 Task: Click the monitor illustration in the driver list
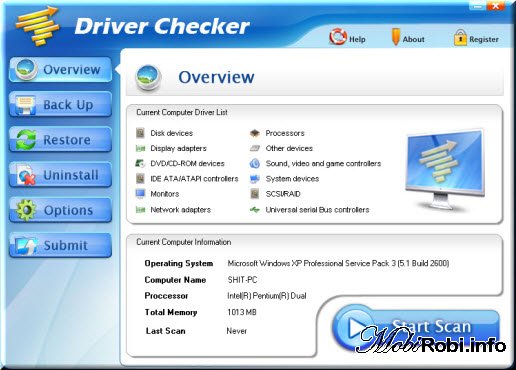click(x=445, y=169)
